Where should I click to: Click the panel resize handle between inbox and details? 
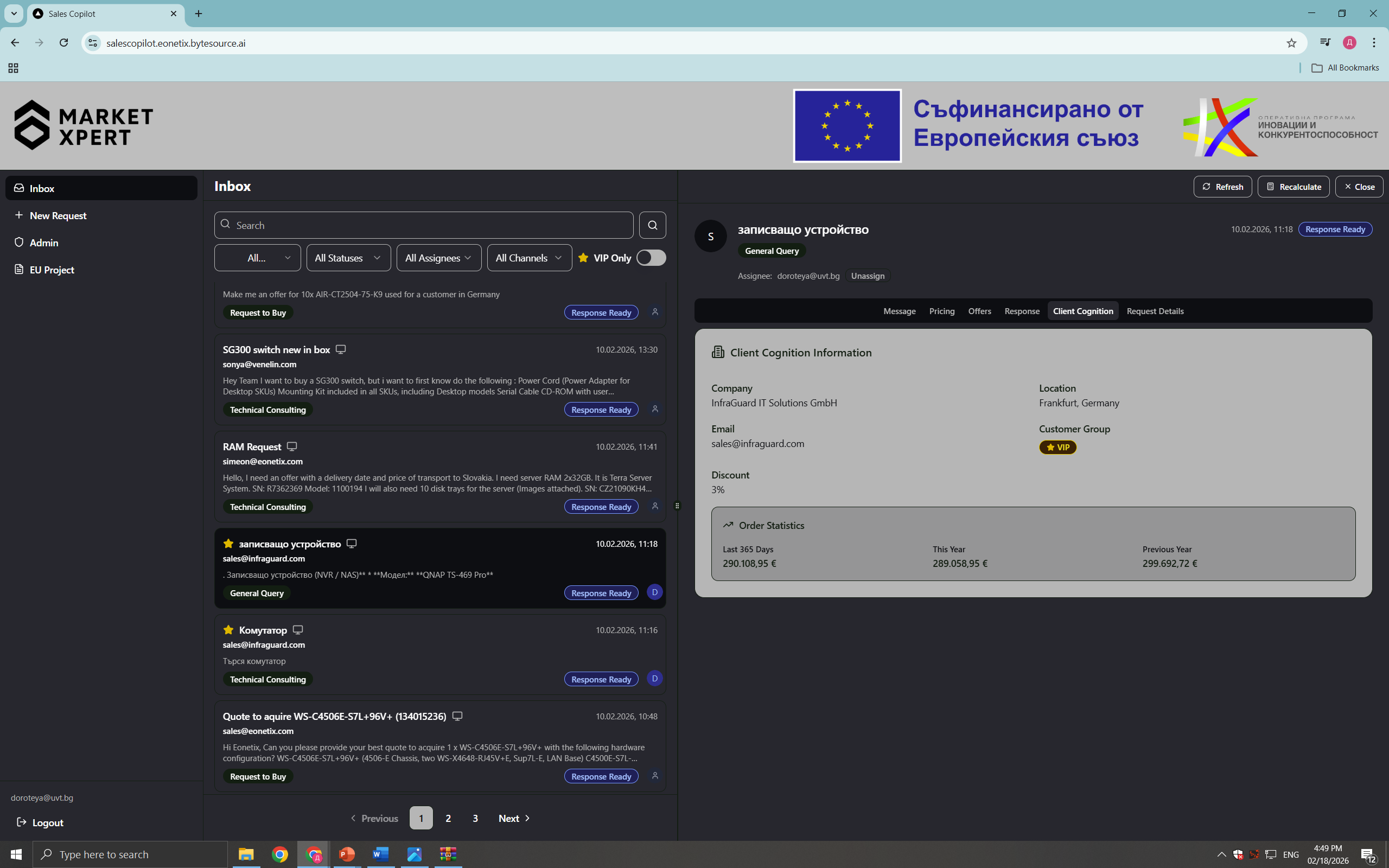(677, 506)
